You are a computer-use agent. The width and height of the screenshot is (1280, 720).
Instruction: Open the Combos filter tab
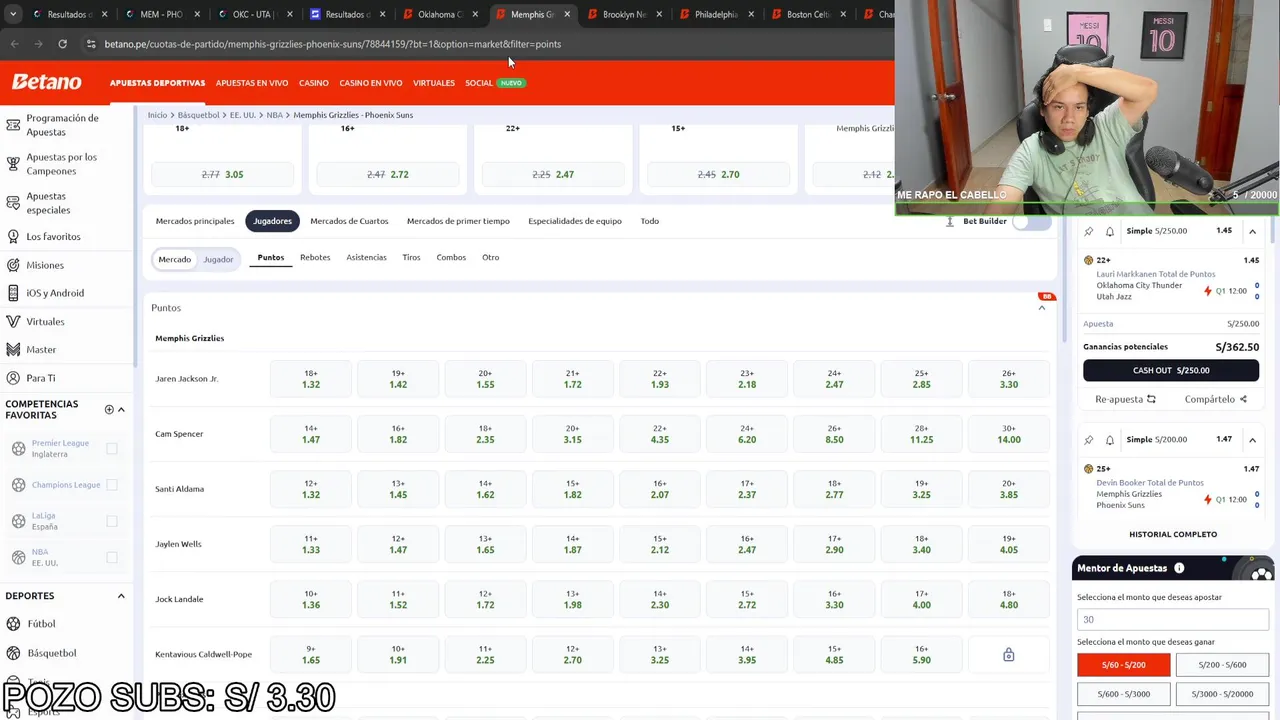(451, 258)
